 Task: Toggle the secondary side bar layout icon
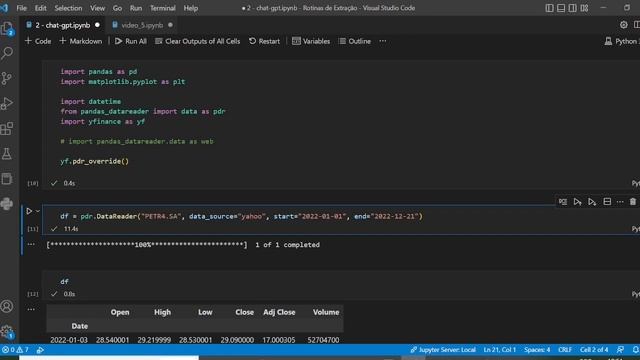pyautogui.click(x=572, y=8)
